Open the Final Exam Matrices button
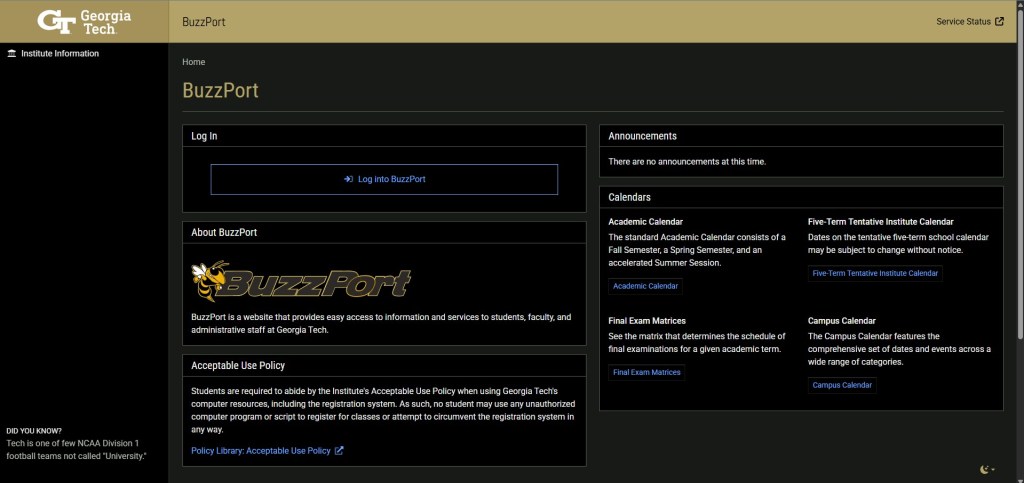The height and width of the screenshot is (483, 1024). click(647, 373)
